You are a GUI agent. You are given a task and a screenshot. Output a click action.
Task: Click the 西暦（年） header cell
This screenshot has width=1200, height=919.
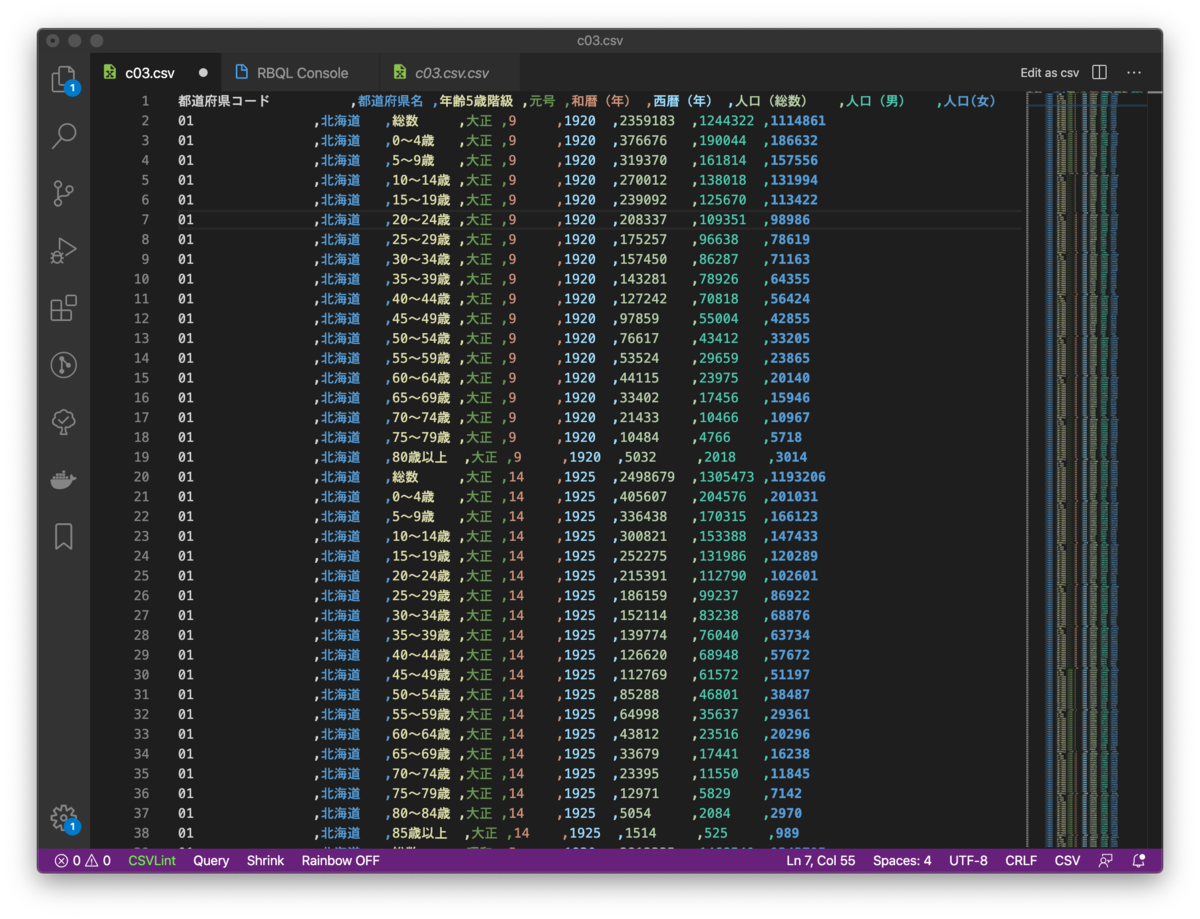(x=683, y=101)
